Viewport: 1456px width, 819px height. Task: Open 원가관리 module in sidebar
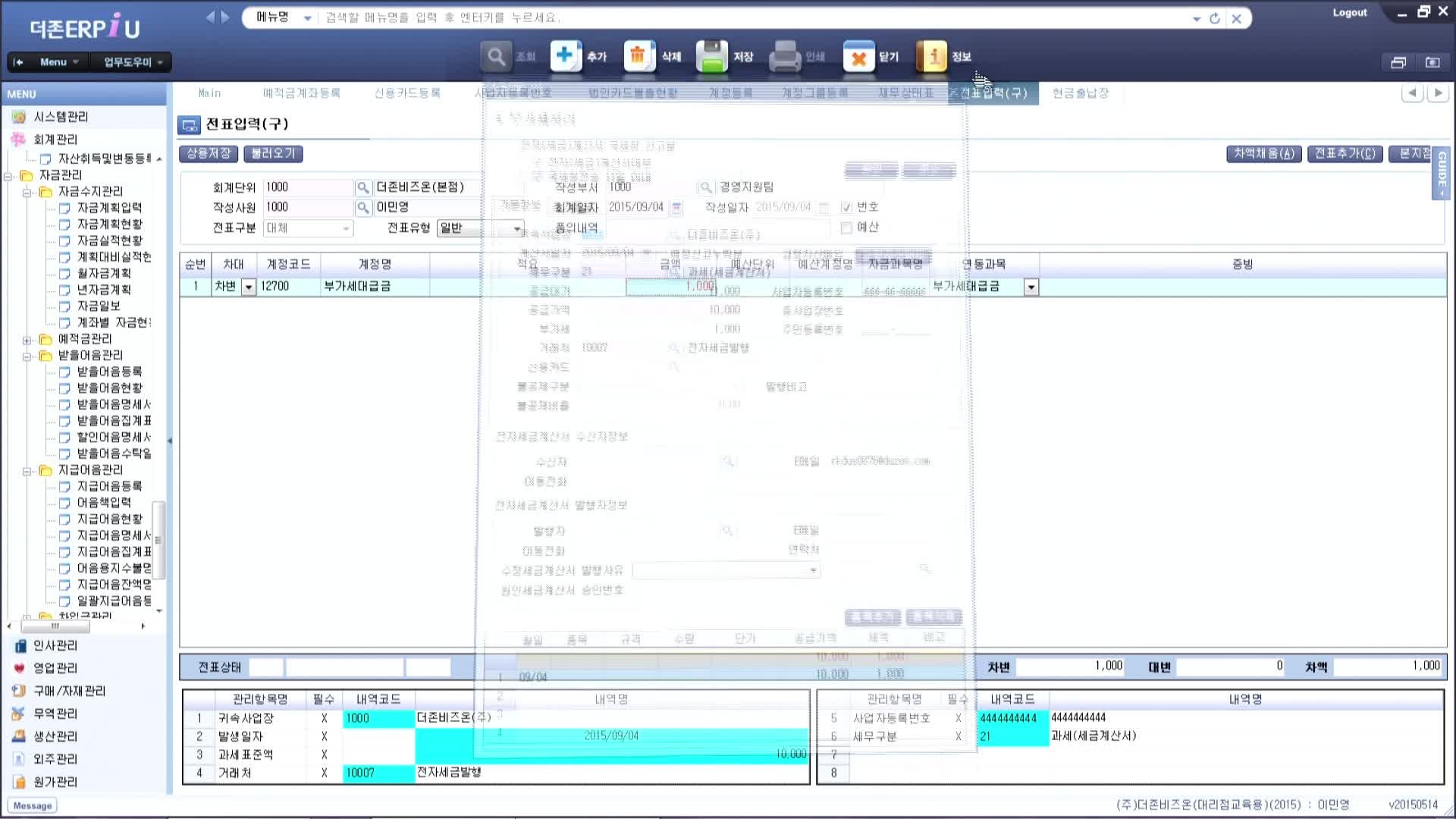point(55,782)
